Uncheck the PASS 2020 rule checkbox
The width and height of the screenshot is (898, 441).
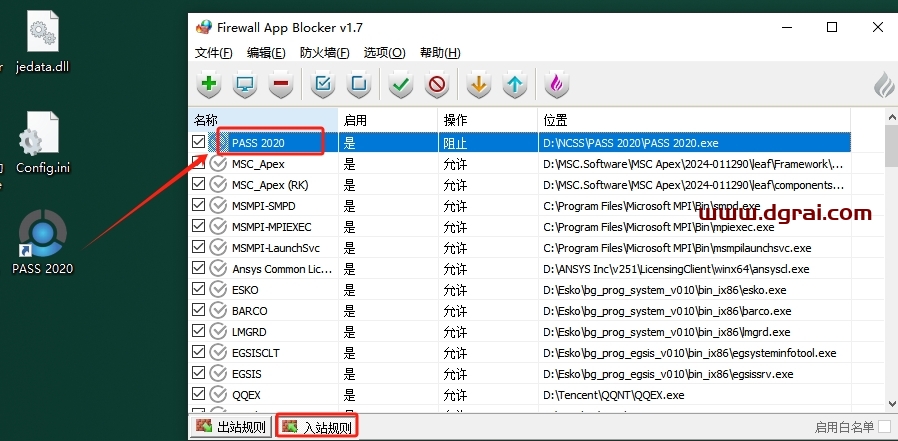coord(199,142)
